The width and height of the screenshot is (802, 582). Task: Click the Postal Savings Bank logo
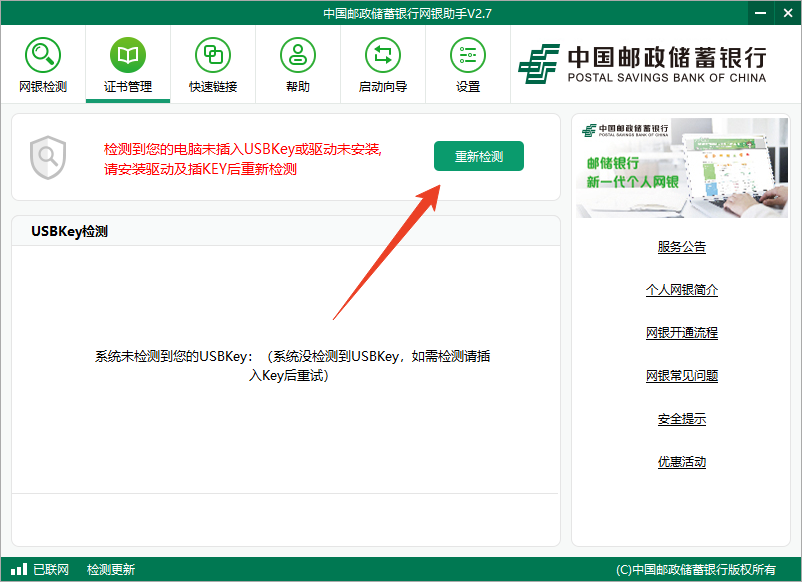coord(642,64)
